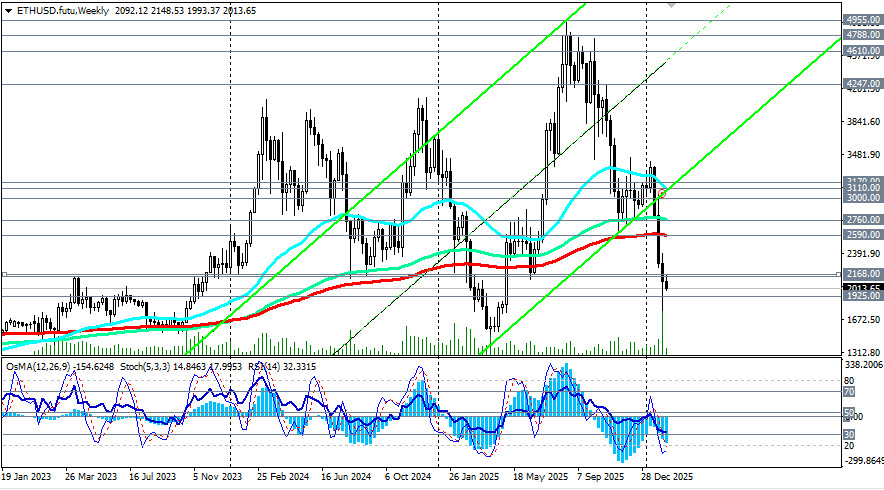Select the 4955.00 price level label
884x490 pixels.
(x=861, y=20)
